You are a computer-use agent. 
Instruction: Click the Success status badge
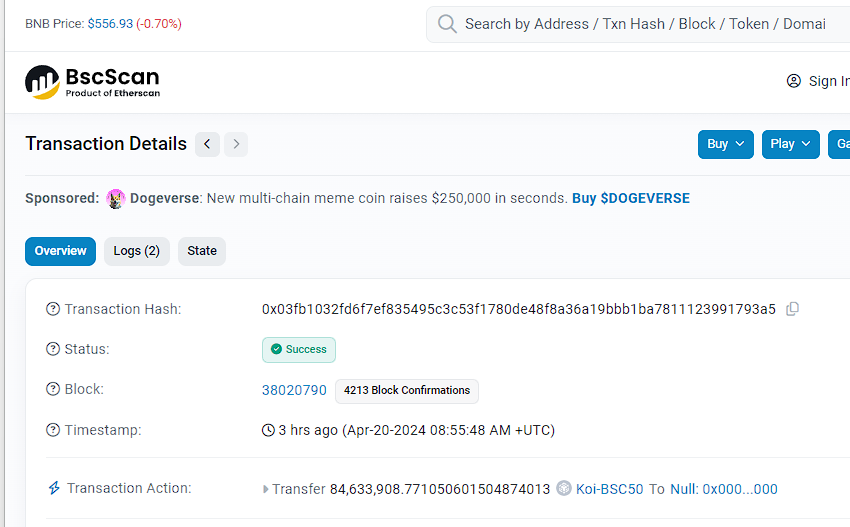(299, 350)
